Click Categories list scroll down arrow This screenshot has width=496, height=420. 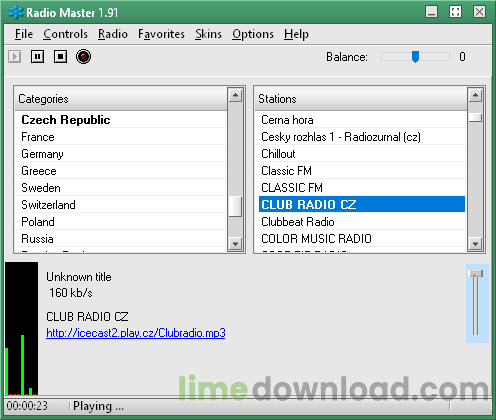click(x=235, y=244)
